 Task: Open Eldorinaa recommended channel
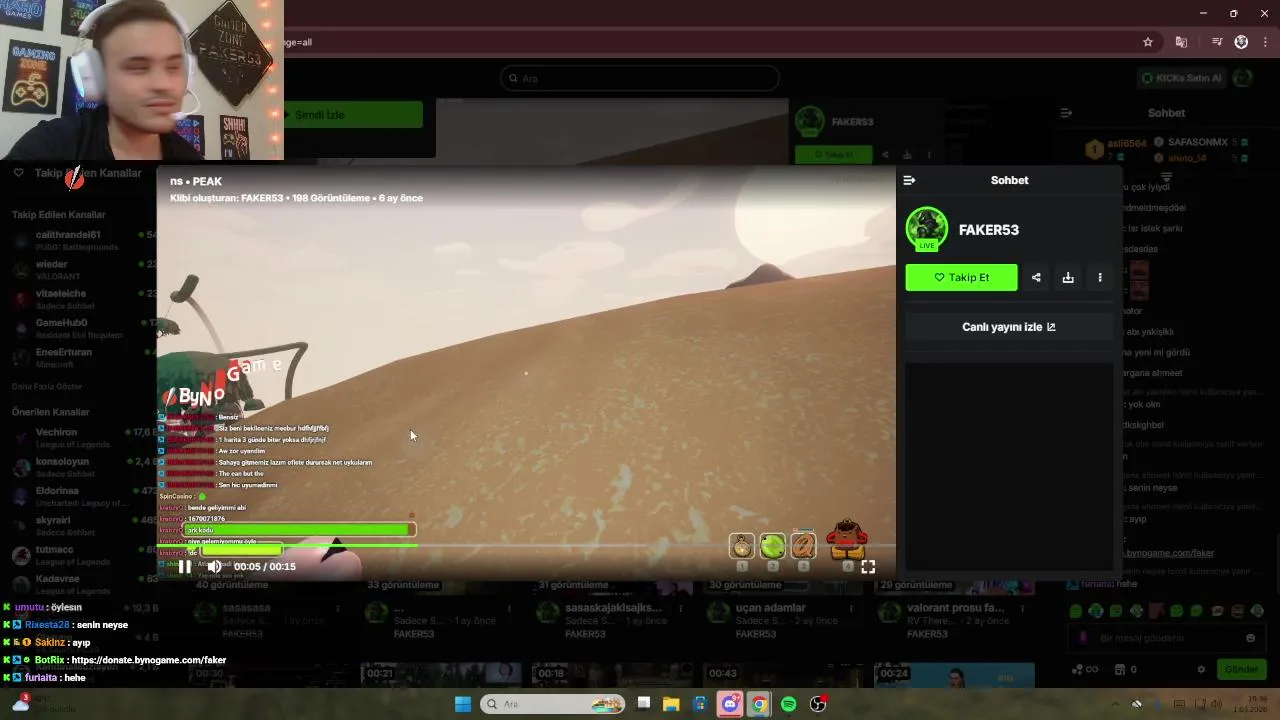click(80, 496)
